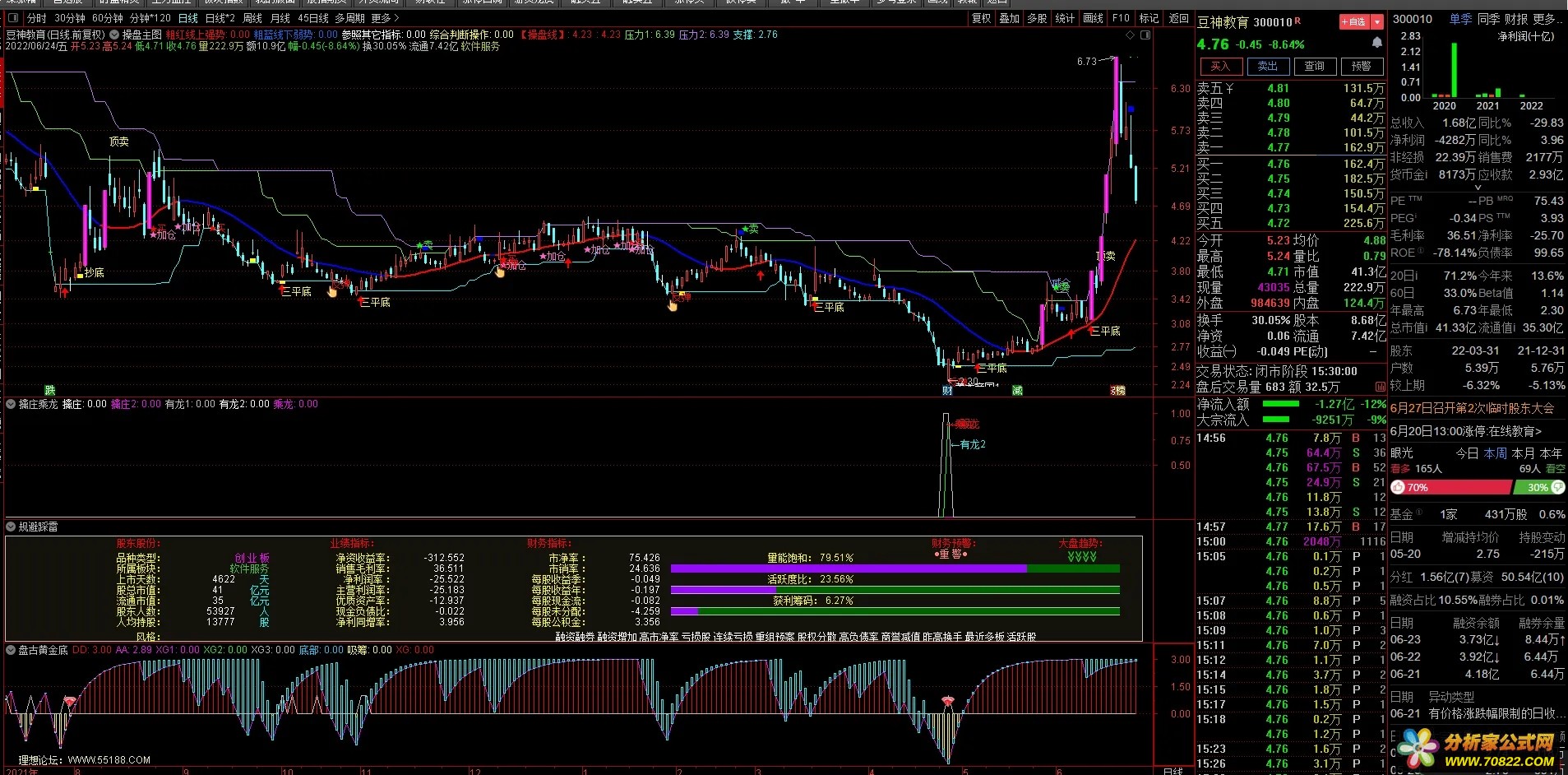Collapse the 规避踩雷 indicator panel
The width and height of the screenshot is (1568, 775).
tap(12, 527)
